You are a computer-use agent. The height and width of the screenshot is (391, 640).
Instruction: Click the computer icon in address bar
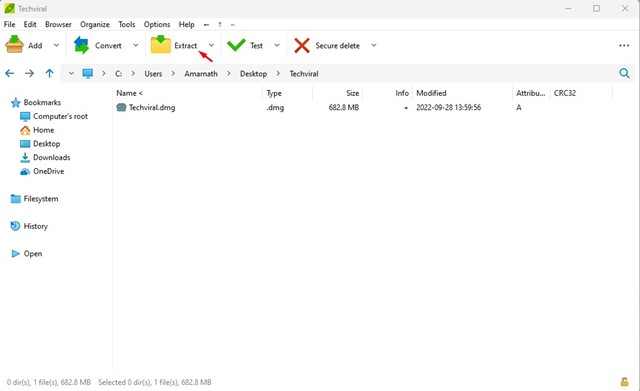pyautogui.click(x=88, y=73)
